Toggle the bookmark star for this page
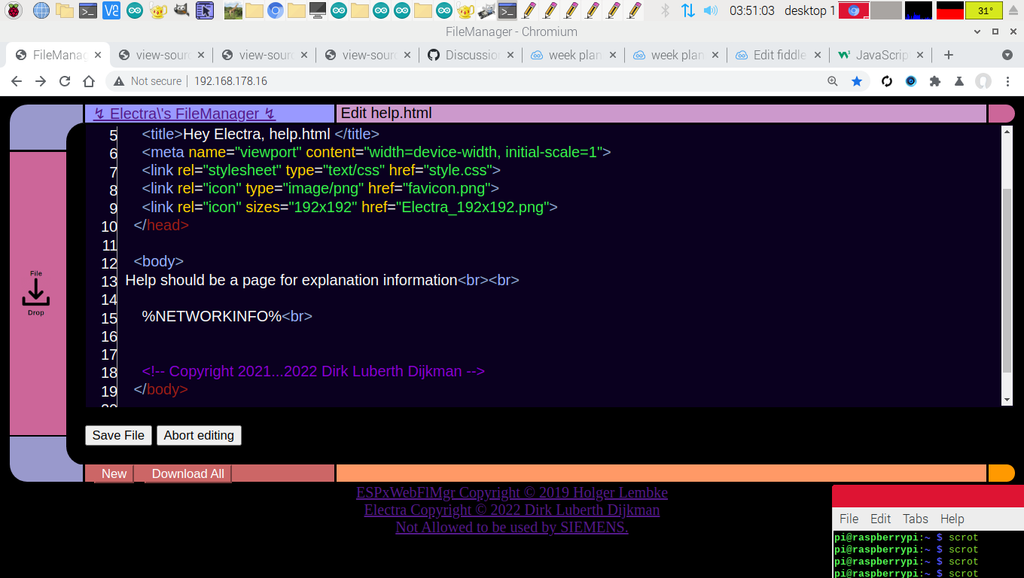The height and width of the screenshot is (578, 1024). [x=857, y=82]
